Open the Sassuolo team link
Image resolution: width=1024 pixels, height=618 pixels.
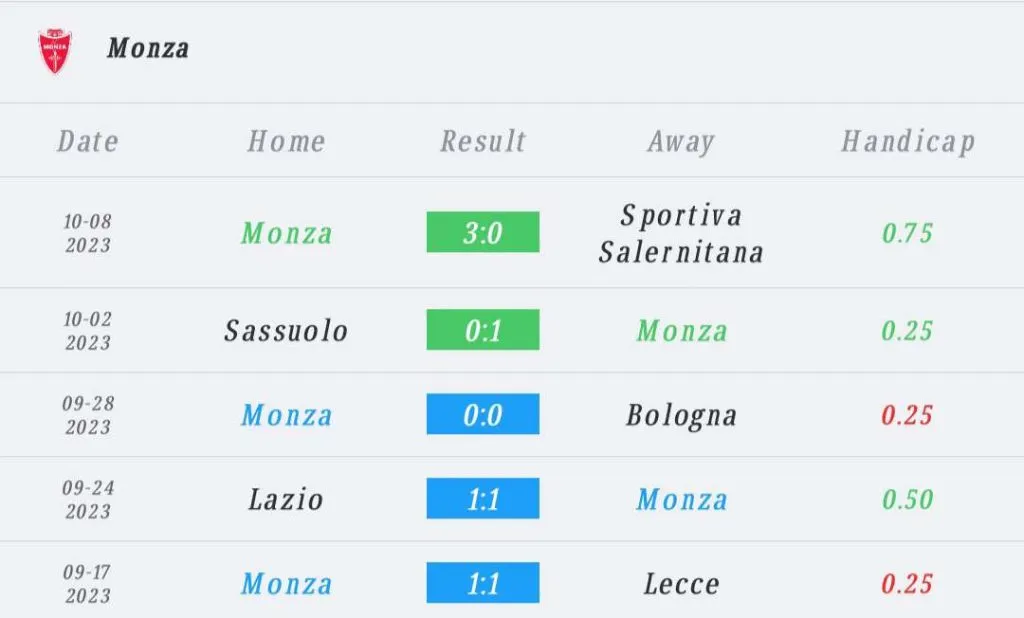(x=286, y=331)
